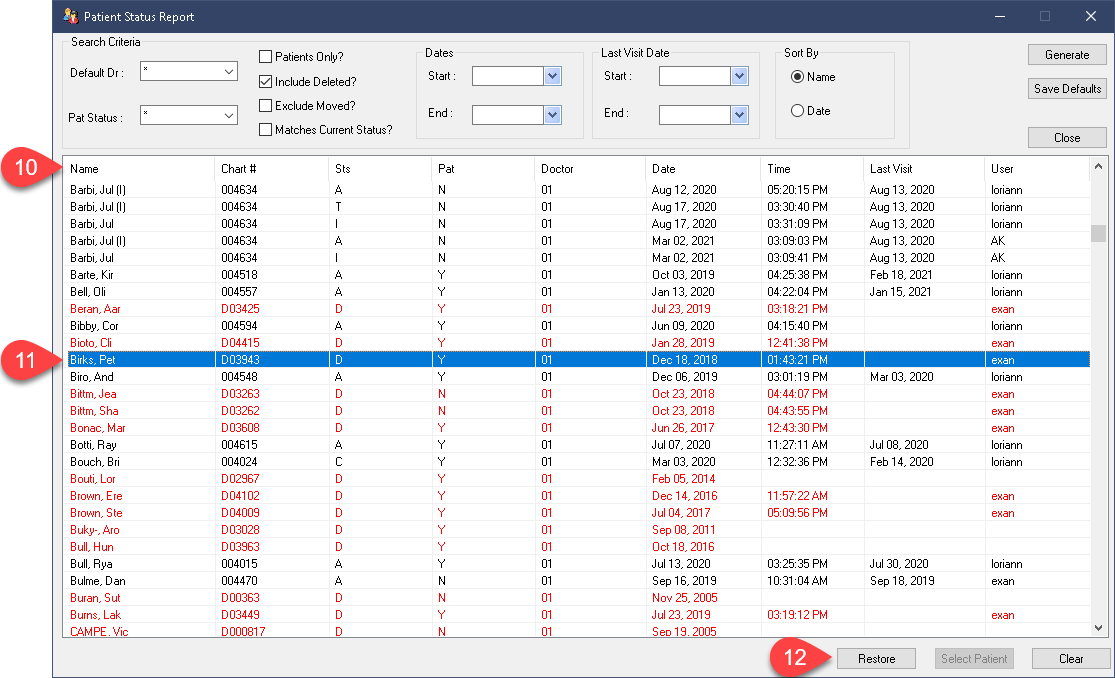Select the Sort By Name radio button
Screen dimensions: 1115x678
pyautogui.click(x=797, y=77)
